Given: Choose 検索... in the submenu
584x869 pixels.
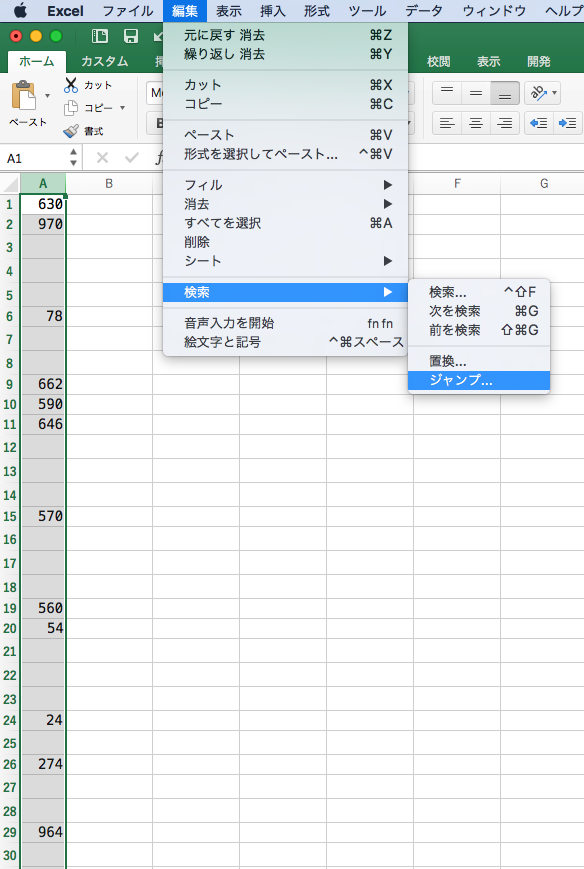Looking at the screenshot, I should pyautogui.click(x=479, y=292).
